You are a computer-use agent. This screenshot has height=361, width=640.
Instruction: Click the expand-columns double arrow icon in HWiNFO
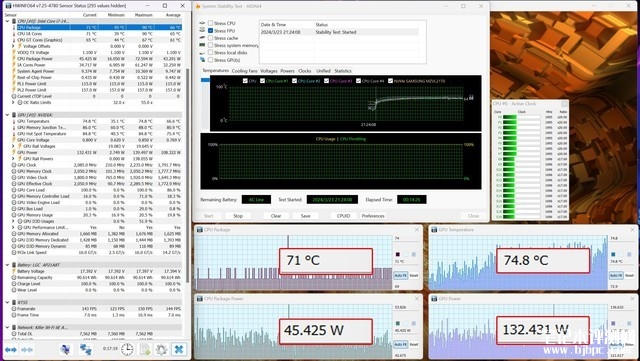pyautogui.click(x=11, y=350)
